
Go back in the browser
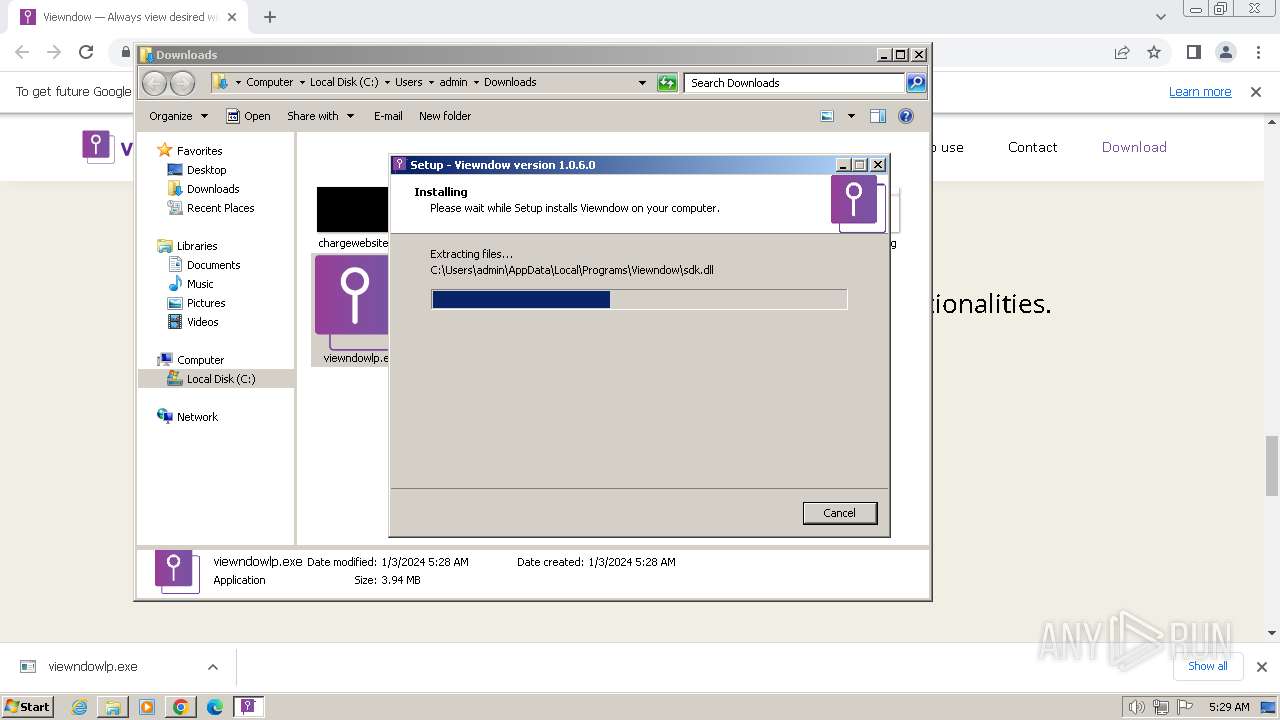click(x=22, y=52)
